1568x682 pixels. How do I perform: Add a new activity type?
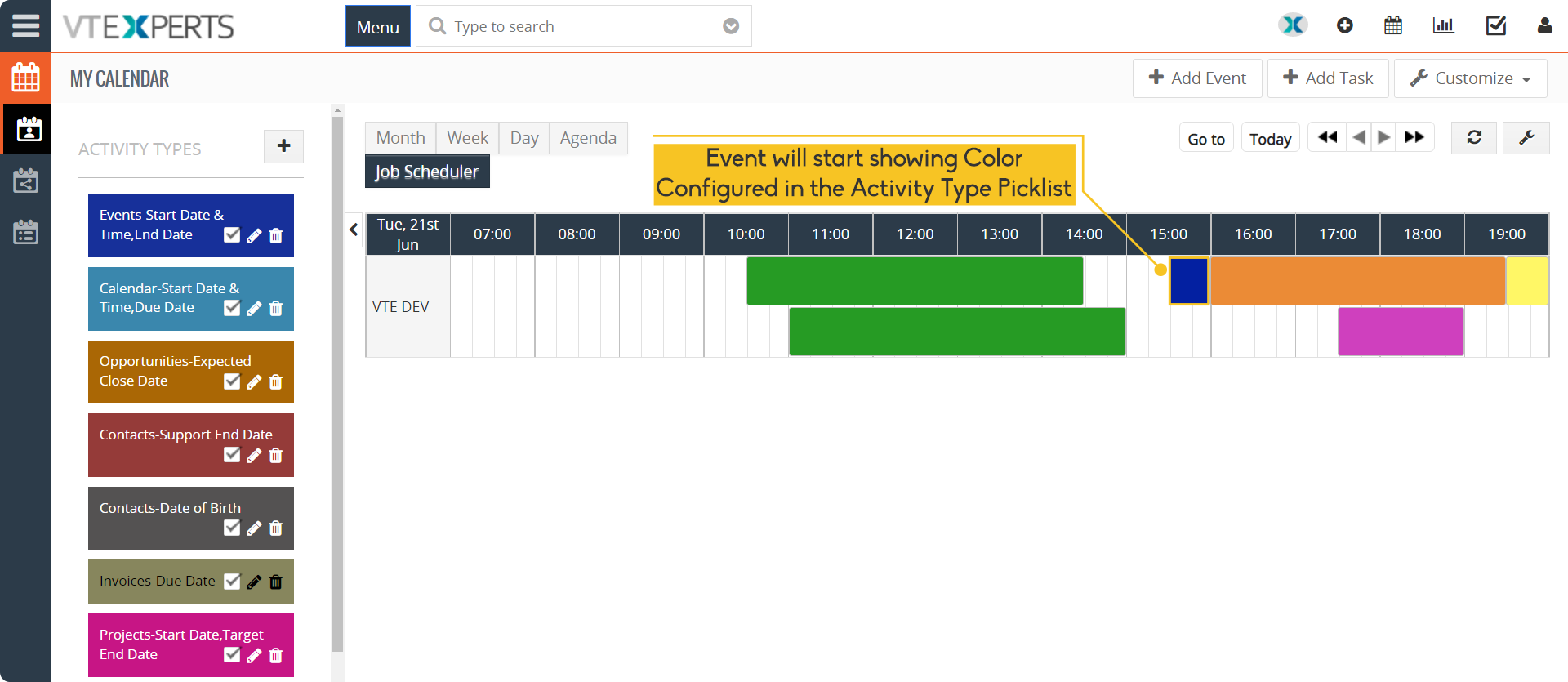click(283, 146)
